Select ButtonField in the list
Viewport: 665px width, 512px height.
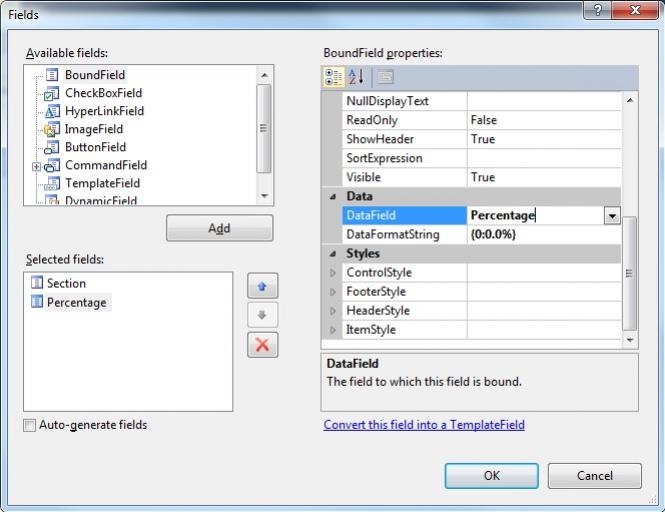point(95,147)
